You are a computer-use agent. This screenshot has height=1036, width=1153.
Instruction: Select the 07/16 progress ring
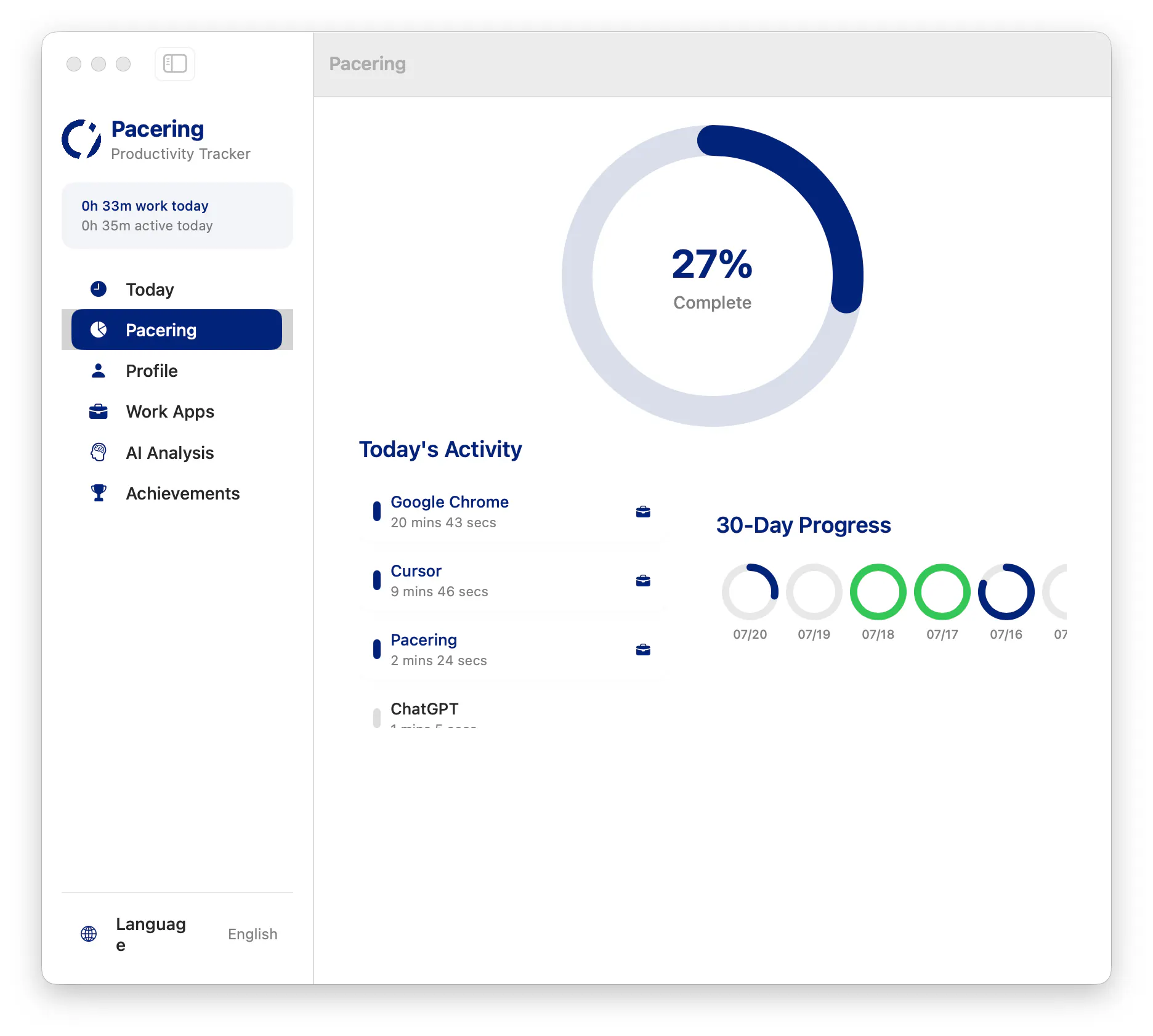point(1006,591)
